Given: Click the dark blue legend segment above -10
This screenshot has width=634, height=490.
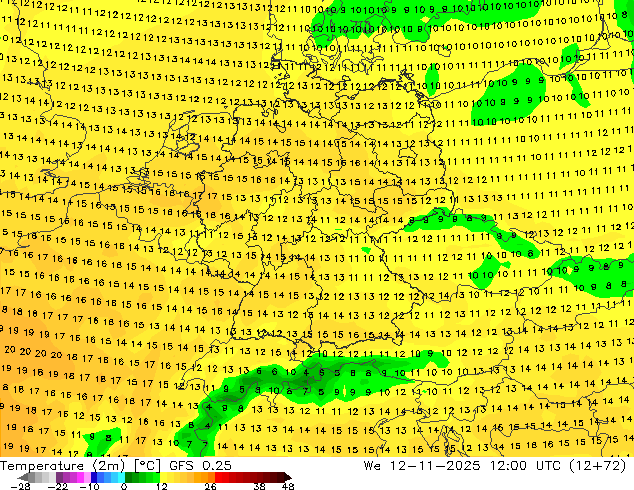Looking at the screenshot, I should tap(94, 477).
